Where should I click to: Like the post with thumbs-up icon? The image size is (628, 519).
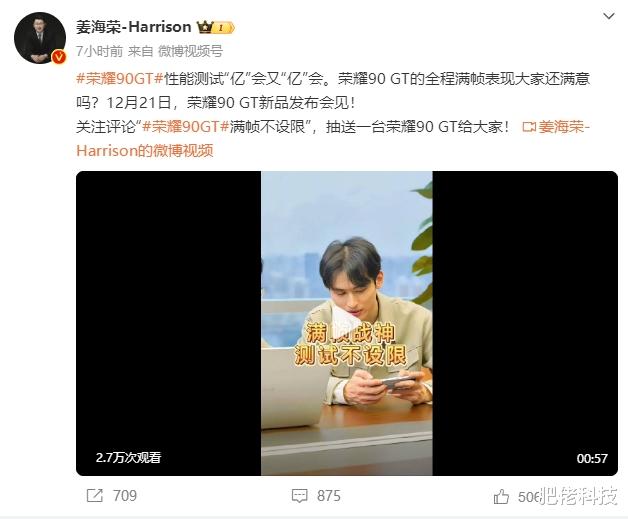[x=501, y=497]
